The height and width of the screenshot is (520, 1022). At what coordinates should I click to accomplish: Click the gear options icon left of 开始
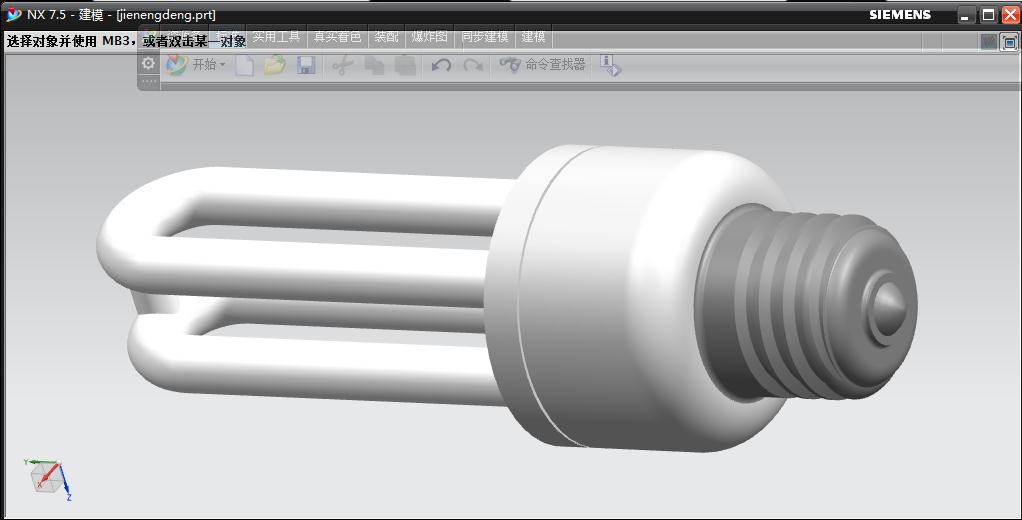tap(149, 63)
